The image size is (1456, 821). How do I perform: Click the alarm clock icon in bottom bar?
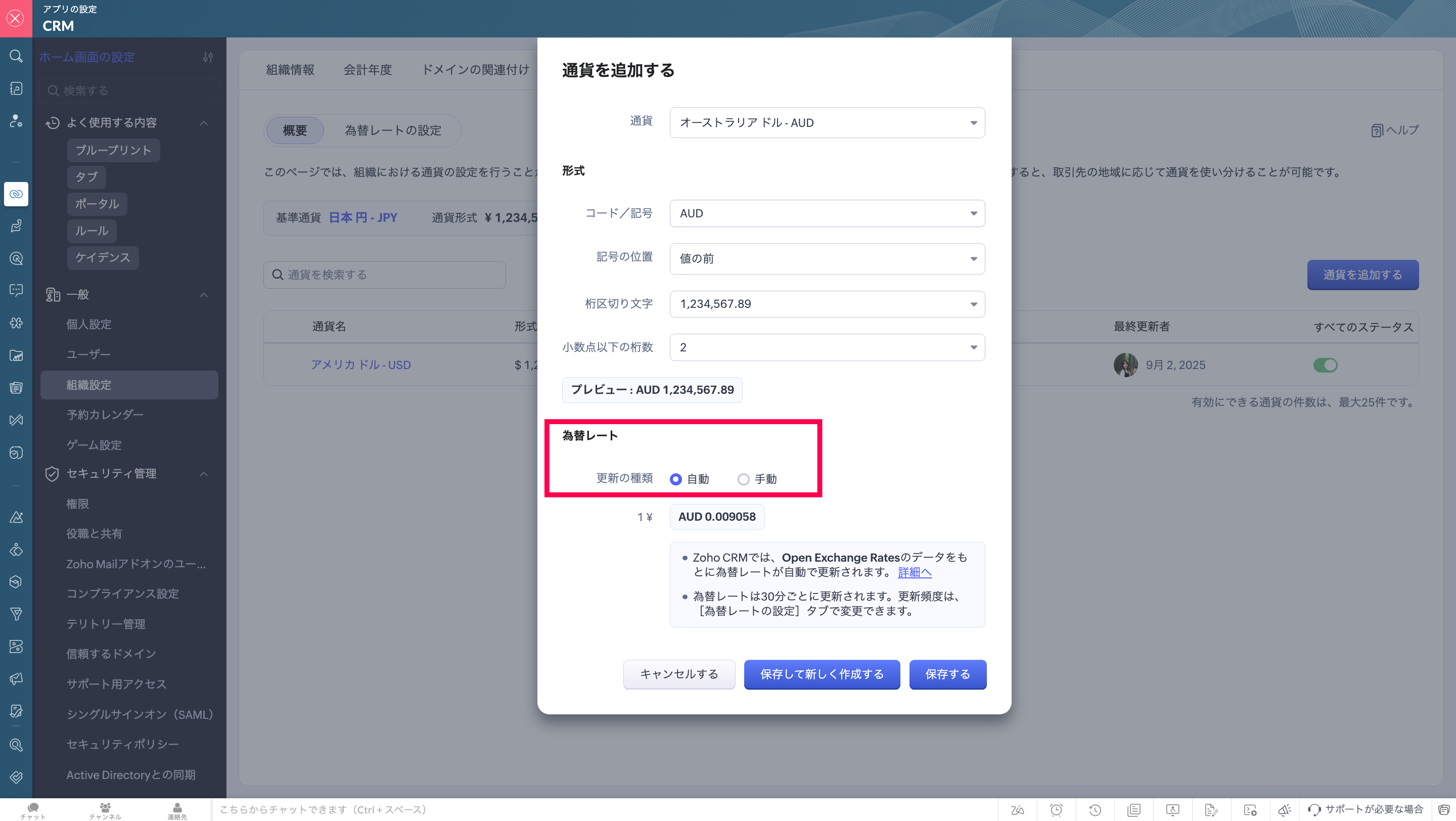click(1056, 810)
